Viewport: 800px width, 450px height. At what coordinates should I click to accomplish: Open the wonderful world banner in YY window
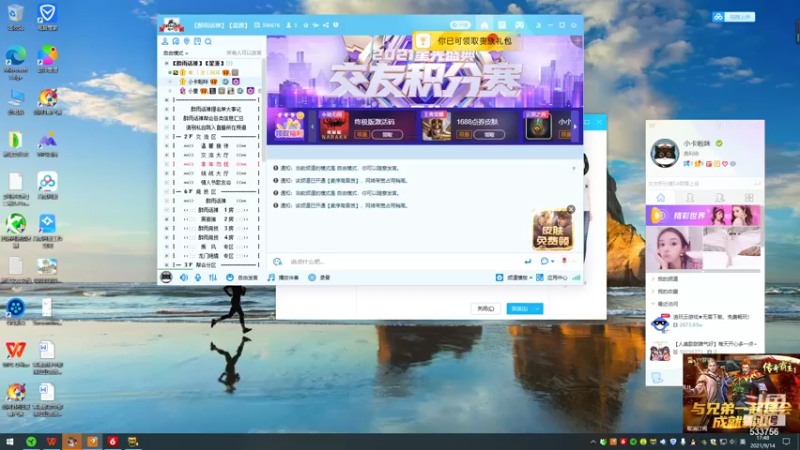[x=703, y=216]
